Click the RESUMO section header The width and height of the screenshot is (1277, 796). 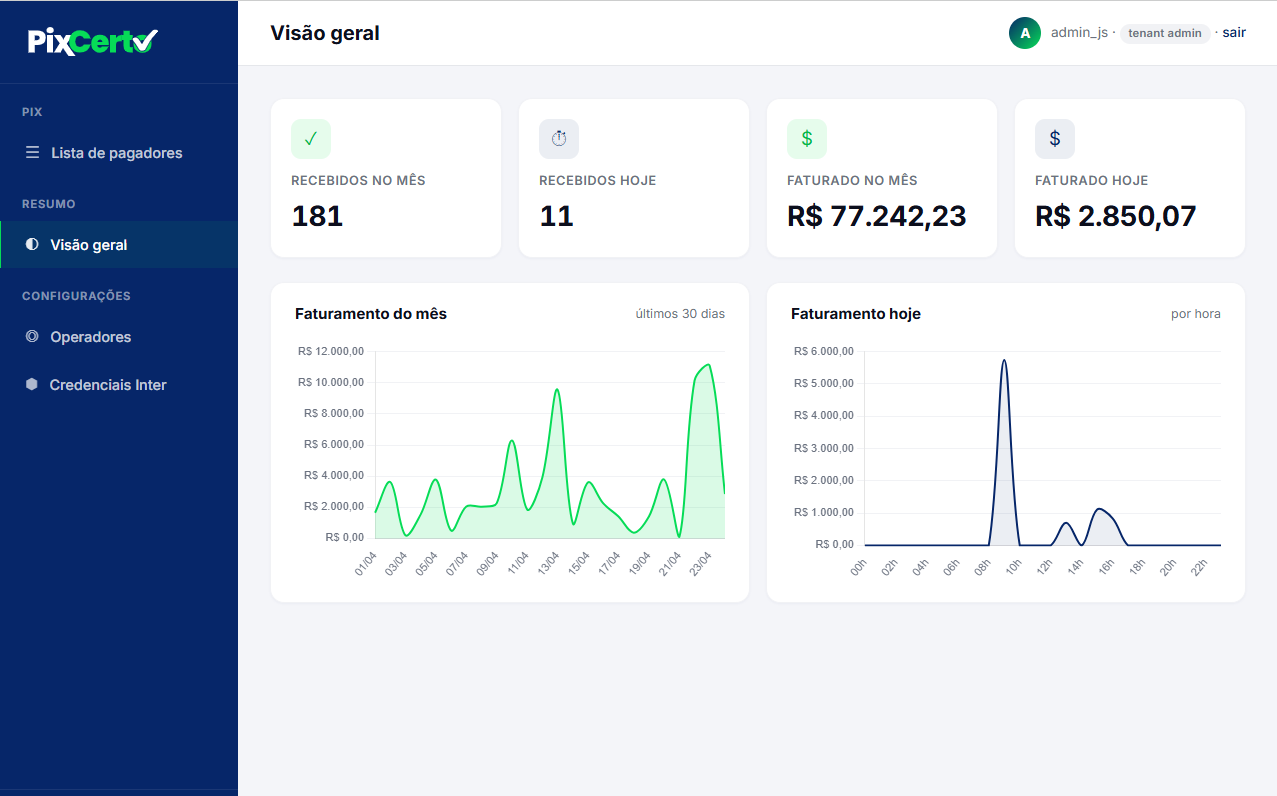point(49,204)
